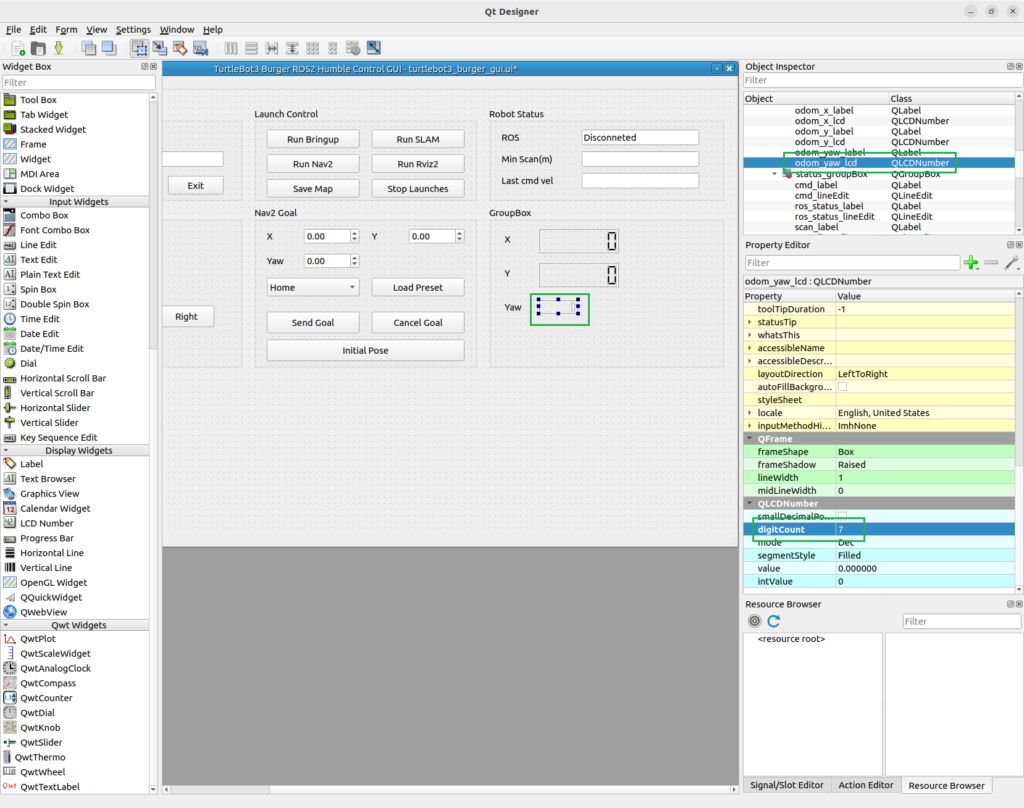Collapse the QLCDNumber property group
Image resolution: width=1024 pixels, height=808 pixels.
point(750,504)
